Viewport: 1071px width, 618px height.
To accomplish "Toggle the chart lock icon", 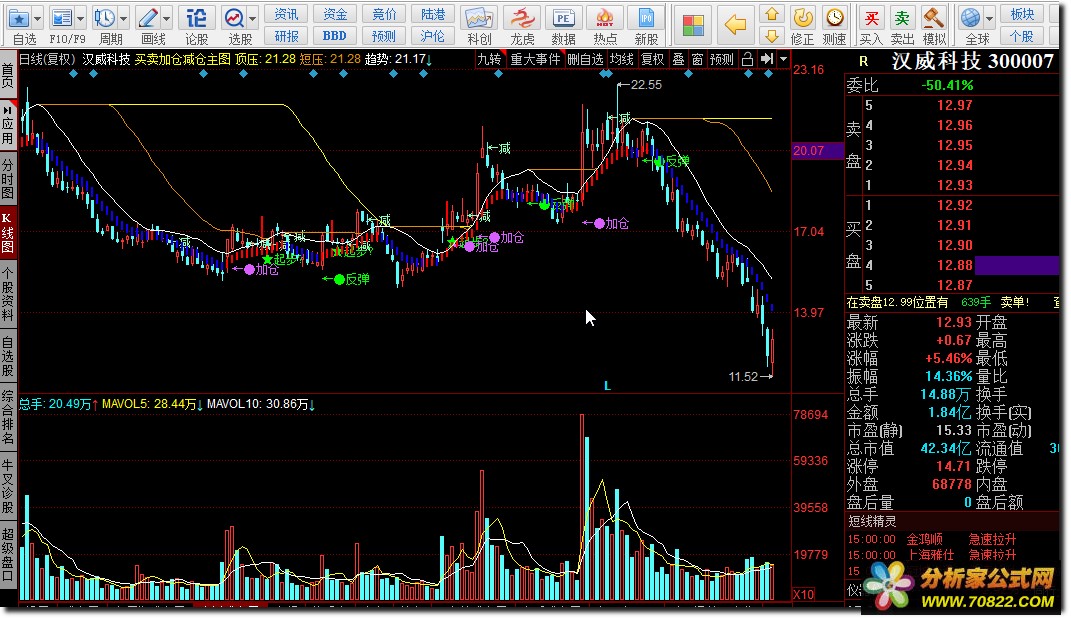I will 748,59.
